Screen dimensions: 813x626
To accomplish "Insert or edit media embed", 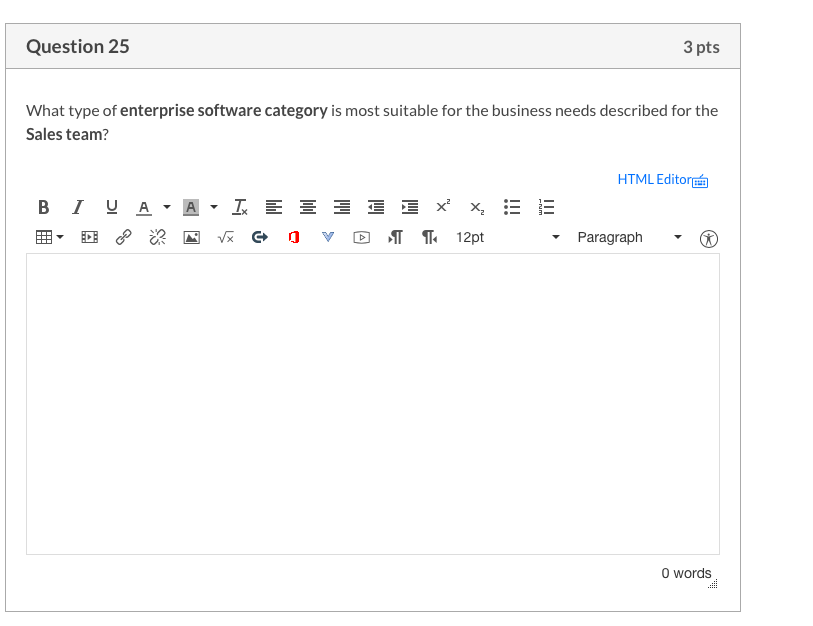I will pyautogui.click(x=90, y=238).
